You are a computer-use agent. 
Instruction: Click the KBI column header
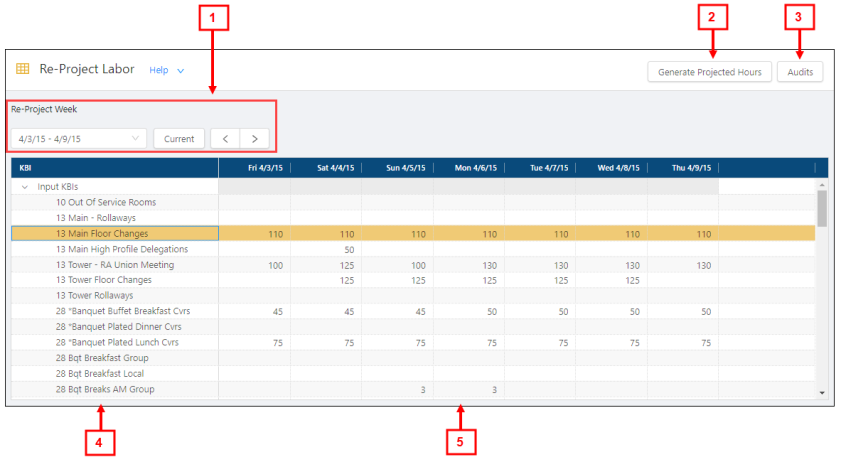(x=26, y=168)
